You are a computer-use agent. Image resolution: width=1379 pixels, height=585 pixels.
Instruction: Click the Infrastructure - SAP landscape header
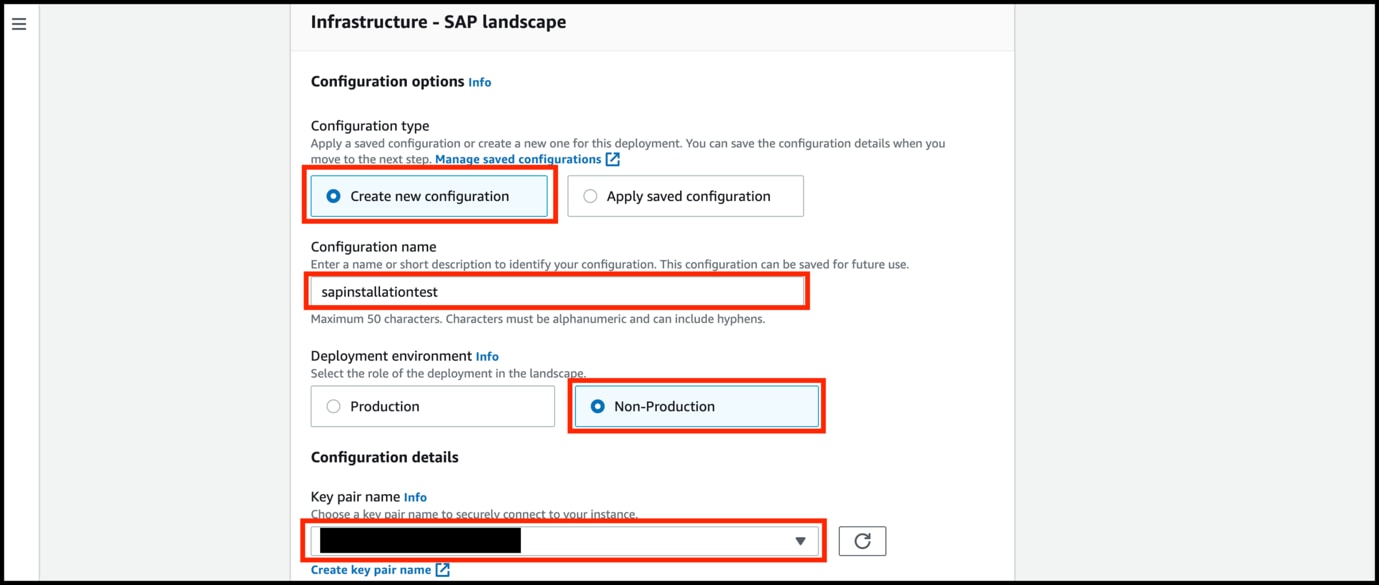(436, 21)
